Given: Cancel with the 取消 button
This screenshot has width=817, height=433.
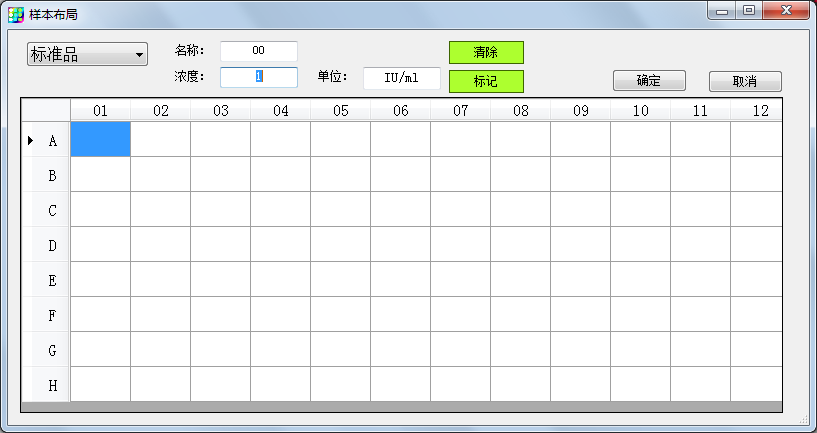Looking at the screenshot, I should 745,81.
